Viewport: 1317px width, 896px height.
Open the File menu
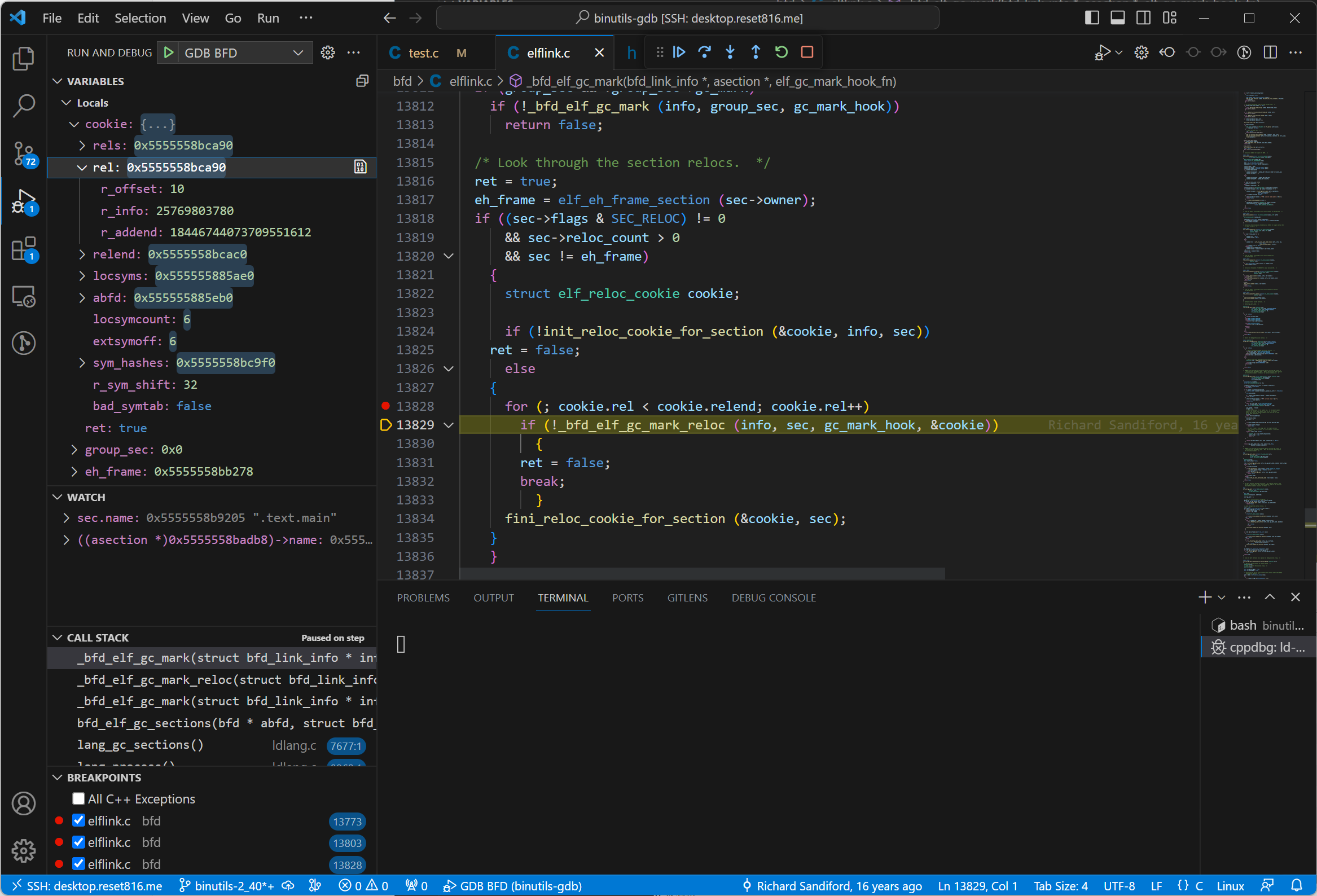pos(51,18)
